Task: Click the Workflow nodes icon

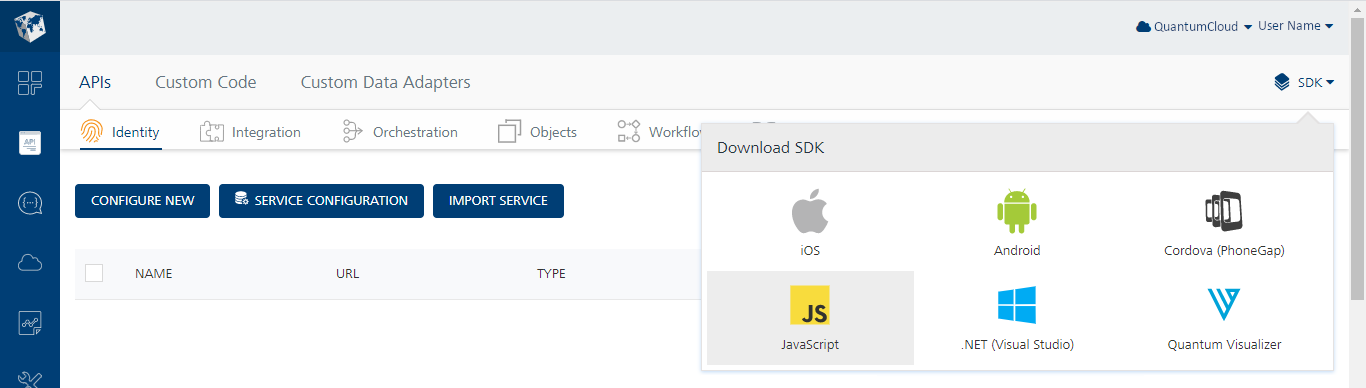Action: tap(628, 131)
